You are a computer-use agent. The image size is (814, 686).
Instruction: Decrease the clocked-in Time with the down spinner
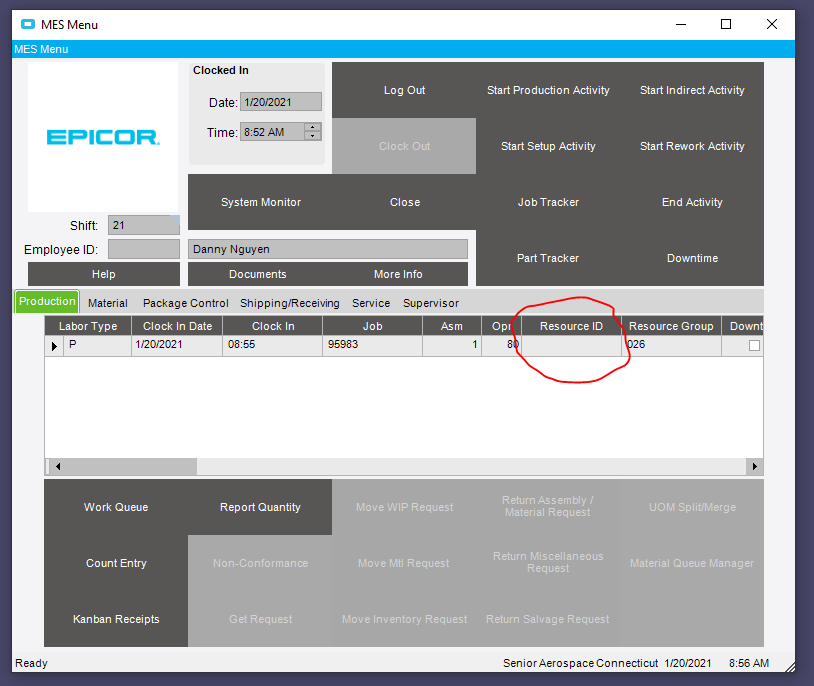pyautogui.click(x=313, y=136)
